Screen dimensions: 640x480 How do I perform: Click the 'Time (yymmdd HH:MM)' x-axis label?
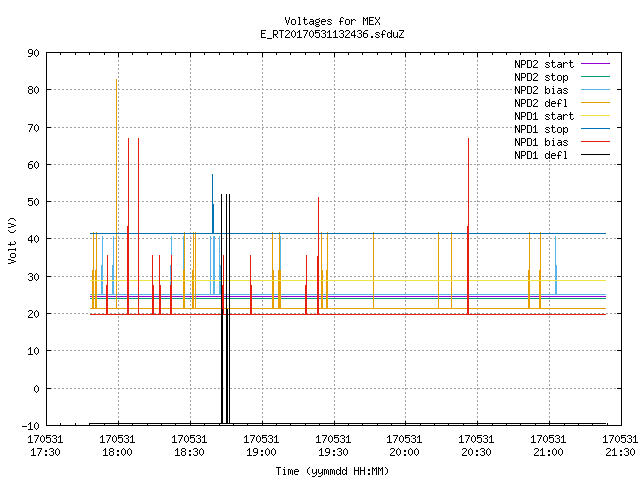point(332,471)
